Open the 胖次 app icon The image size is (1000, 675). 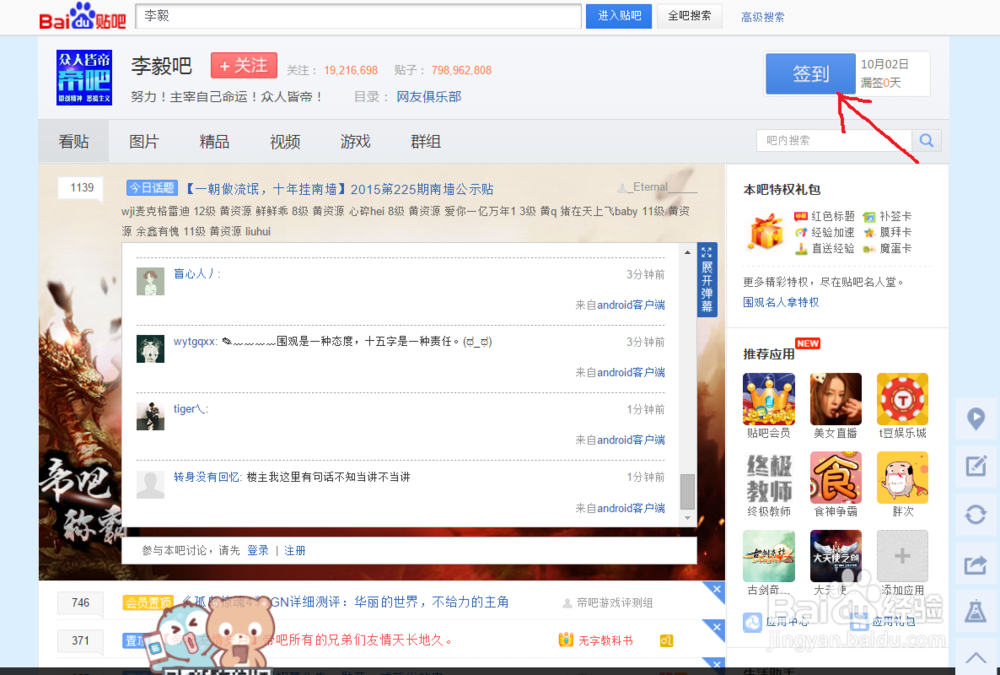(x=902, y=477)
